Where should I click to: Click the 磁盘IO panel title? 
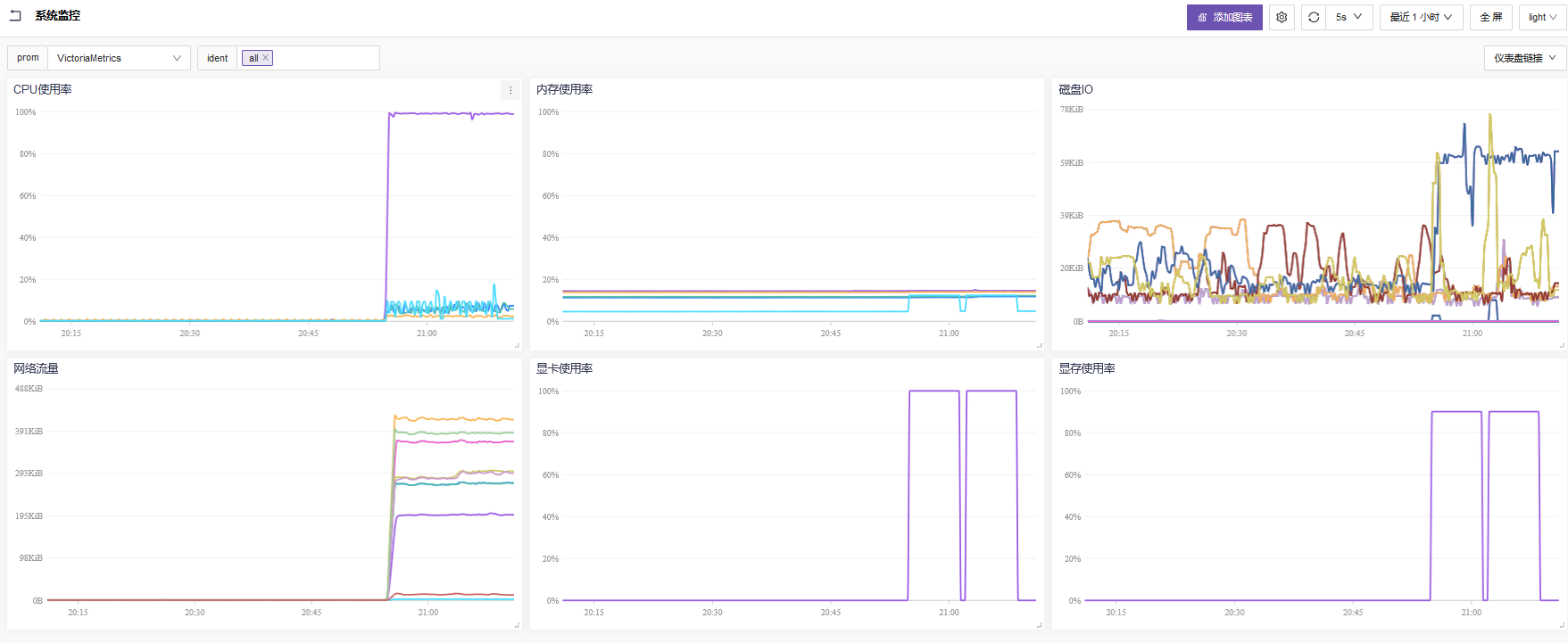tap(1075, 89)
